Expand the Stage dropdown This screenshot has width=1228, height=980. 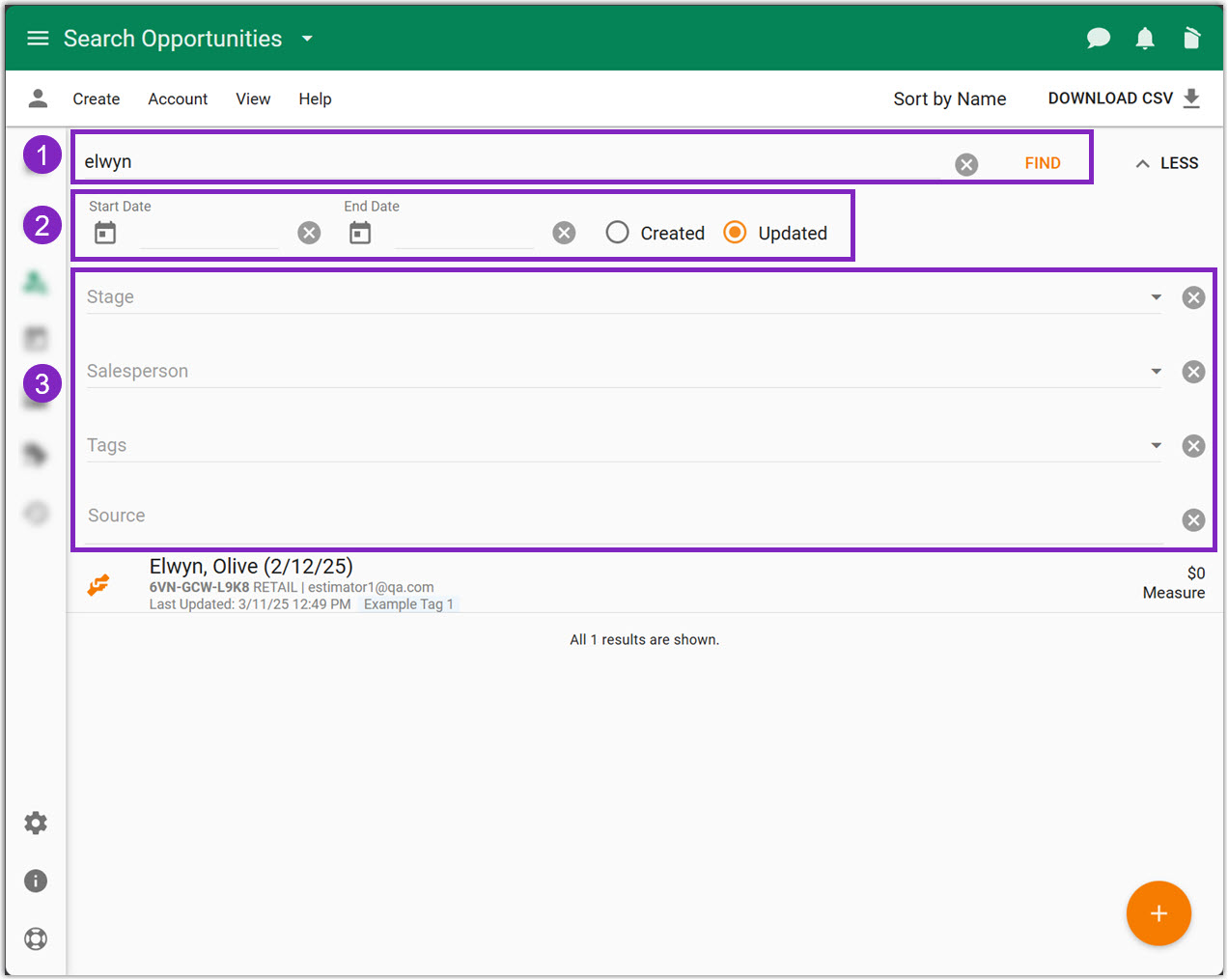(1156, 297)
